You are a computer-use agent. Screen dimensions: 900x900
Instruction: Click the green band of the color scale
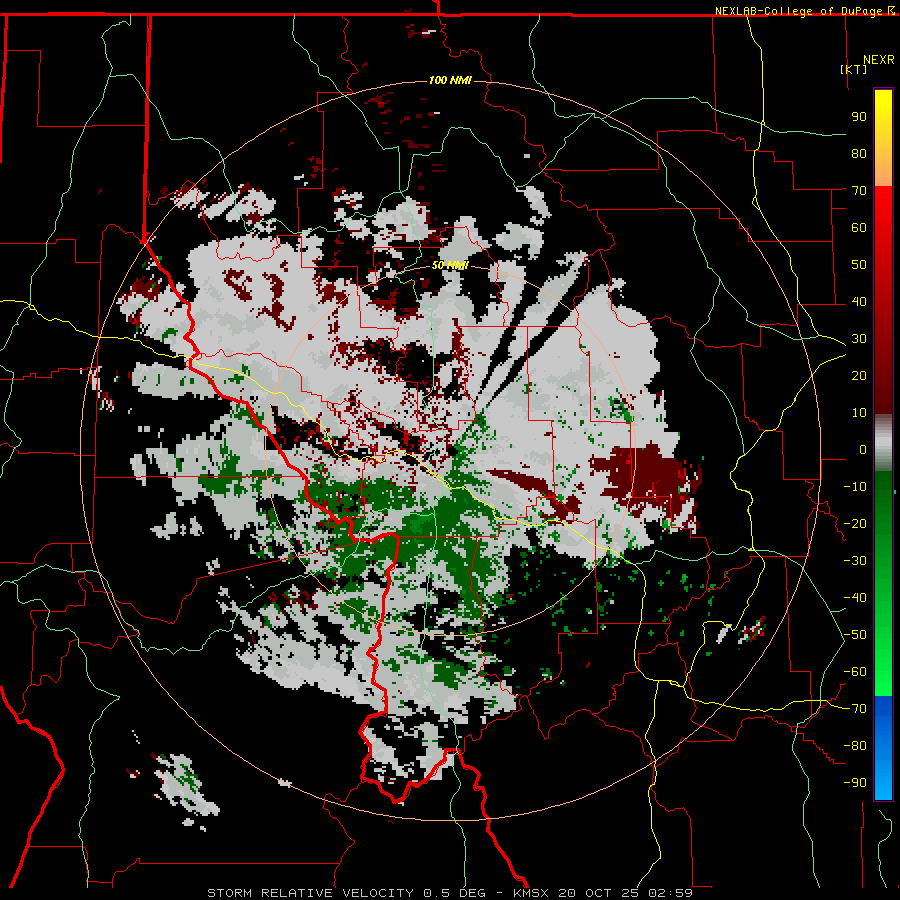[883, 583]
